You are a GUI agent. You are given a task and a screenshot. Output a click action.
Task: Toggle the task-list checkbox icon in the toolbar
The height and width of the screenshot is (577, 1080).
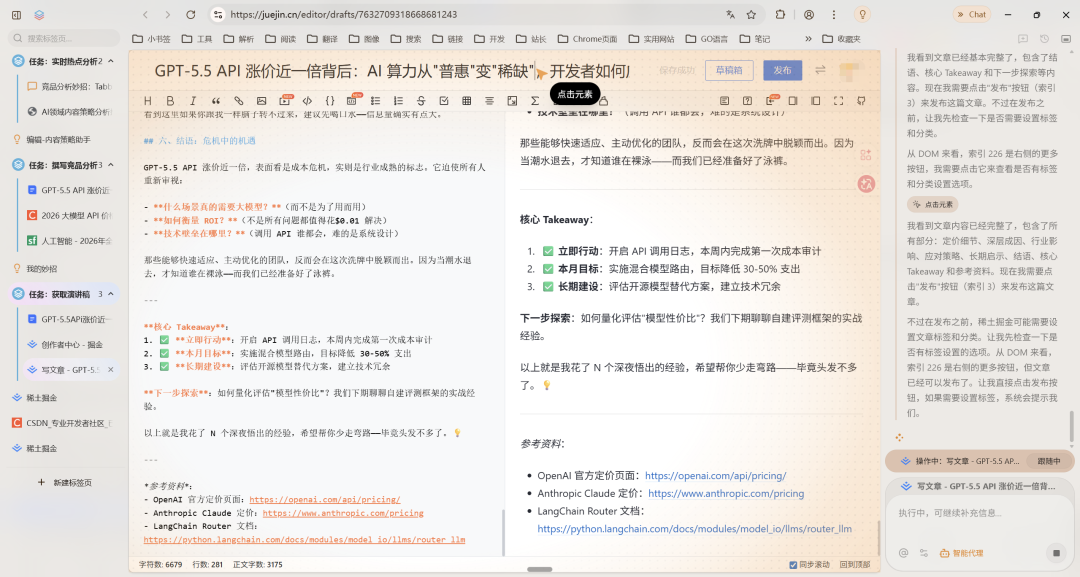tap(445, 100)
